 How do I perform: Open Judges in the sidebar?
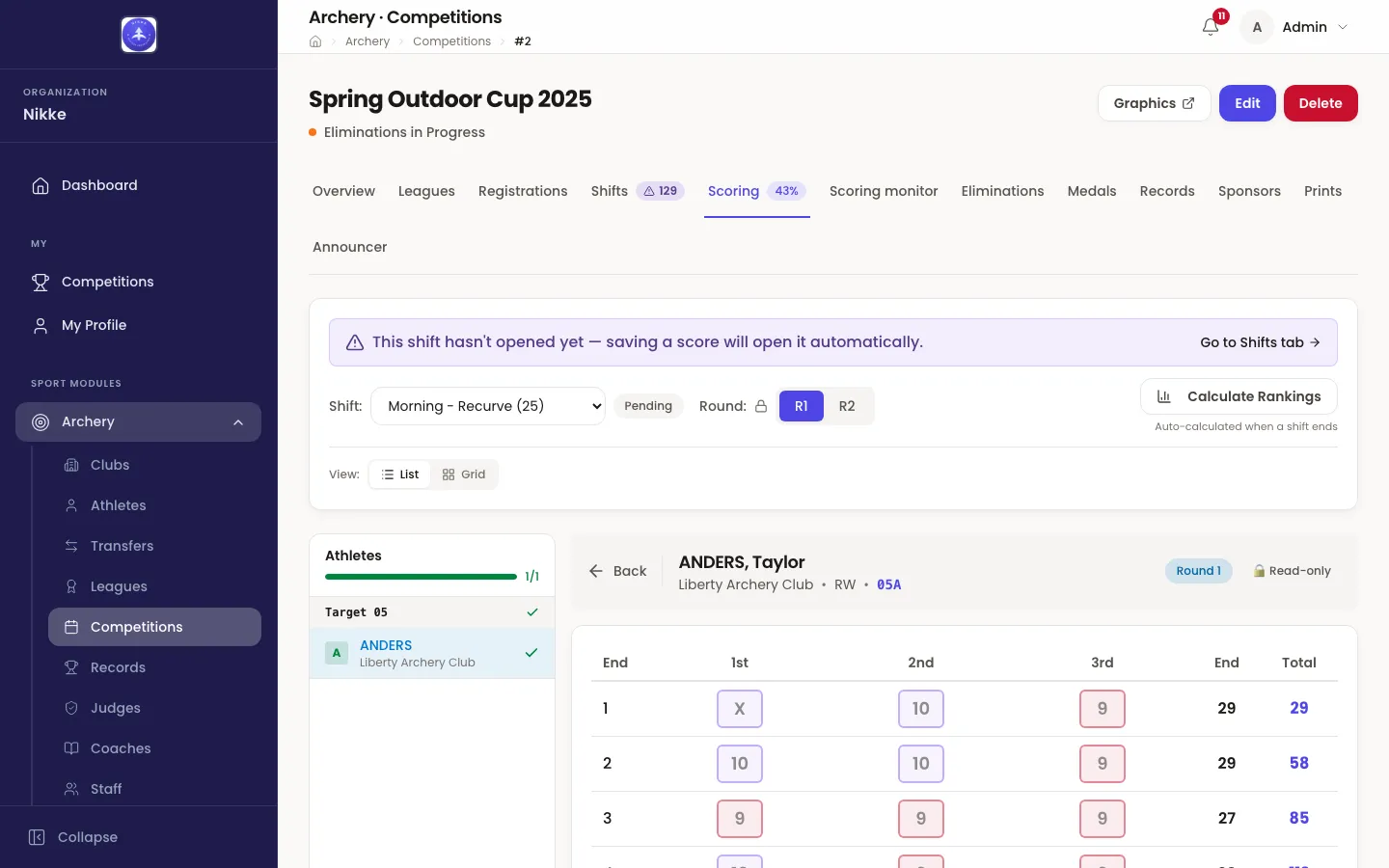pyautogui.click(x=154, y=708)
